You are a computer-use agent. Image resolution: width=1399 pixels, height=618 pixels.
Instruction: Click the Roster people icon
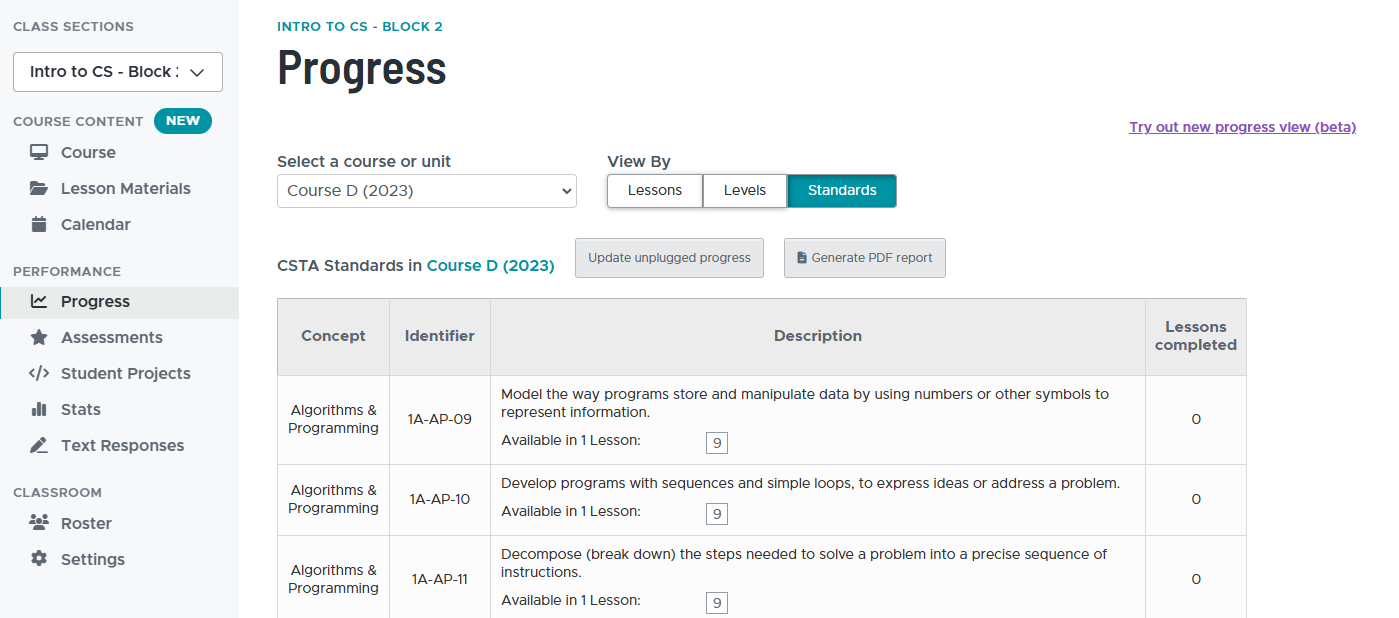coord(39,524)
